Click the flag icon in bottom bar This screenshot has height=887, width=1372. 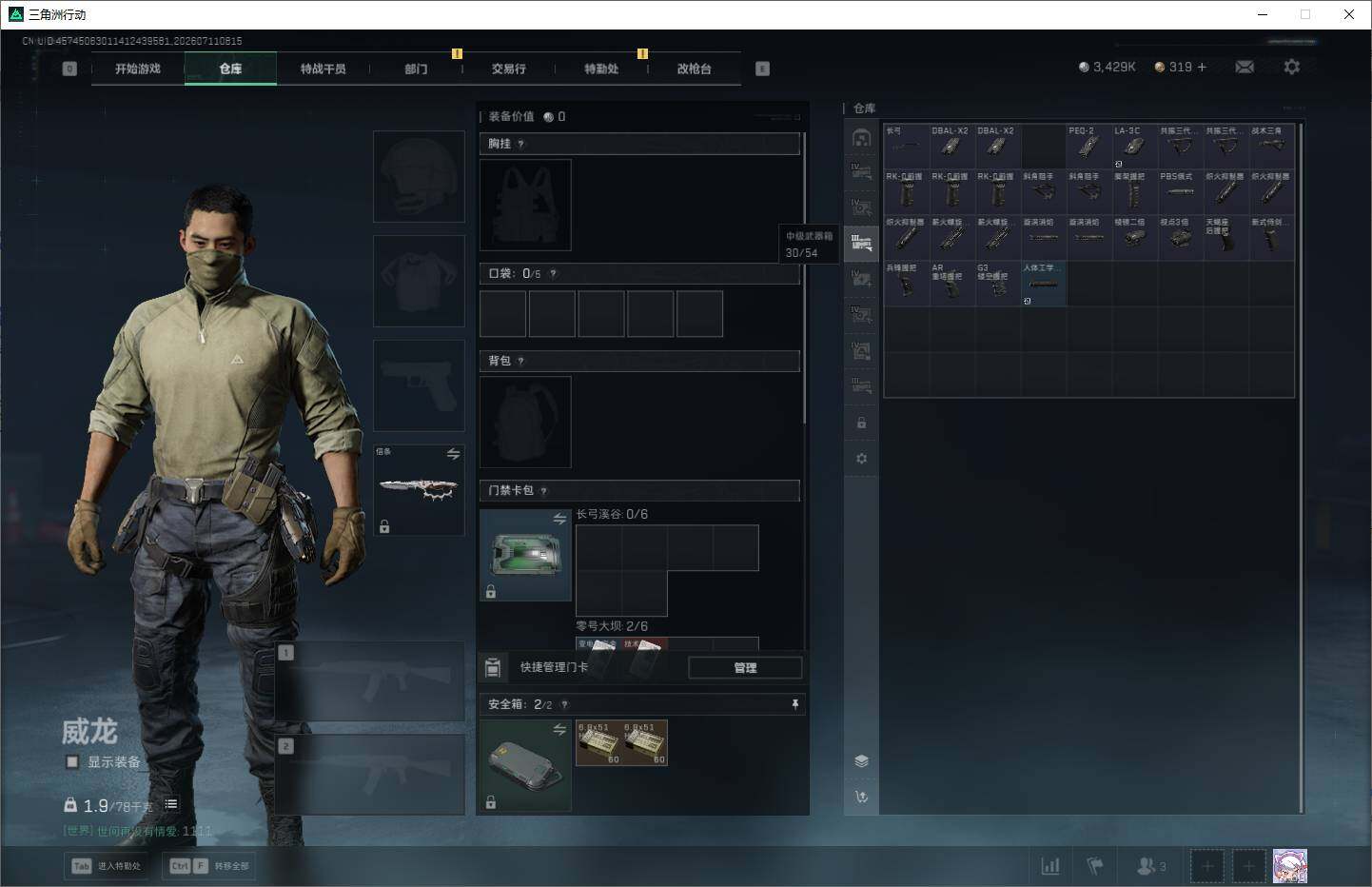1095,866
